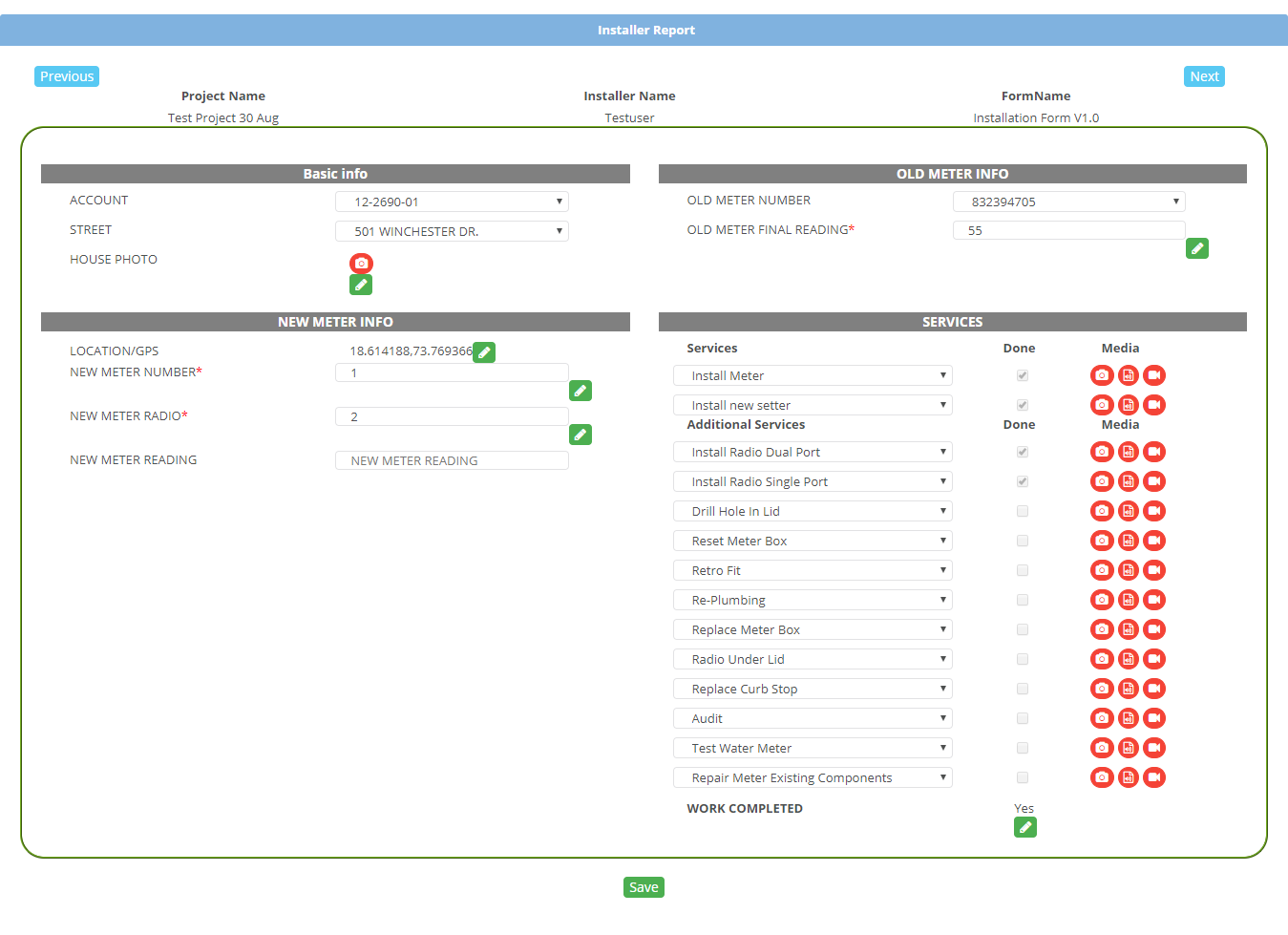
Task: Open the audio file icon for Drill Hole In Lid
Action: 1129,511
